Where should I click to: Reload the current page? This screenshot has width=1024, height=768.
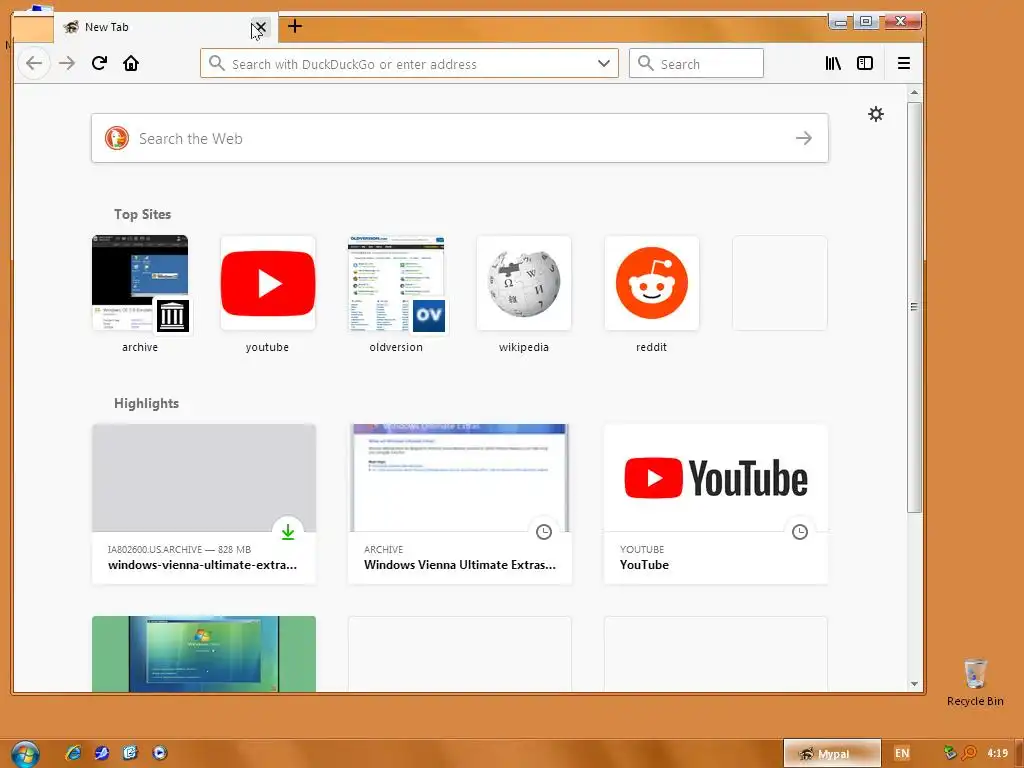(99, 63)
